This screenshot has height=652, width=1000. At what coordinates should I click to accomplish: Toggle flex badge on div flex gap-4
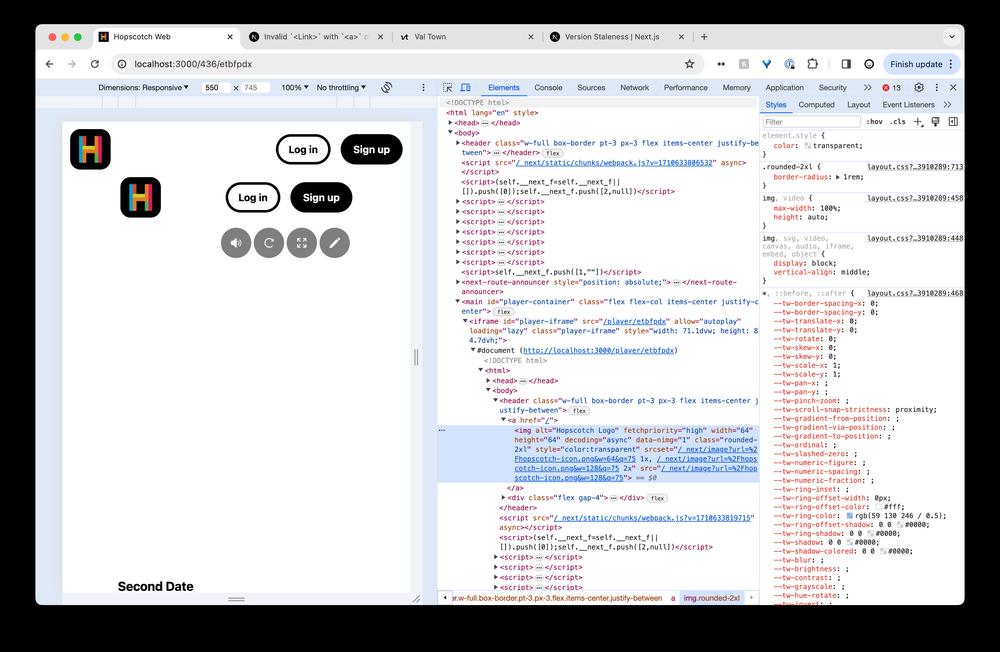pyautogui.click(x=658, y=498)
